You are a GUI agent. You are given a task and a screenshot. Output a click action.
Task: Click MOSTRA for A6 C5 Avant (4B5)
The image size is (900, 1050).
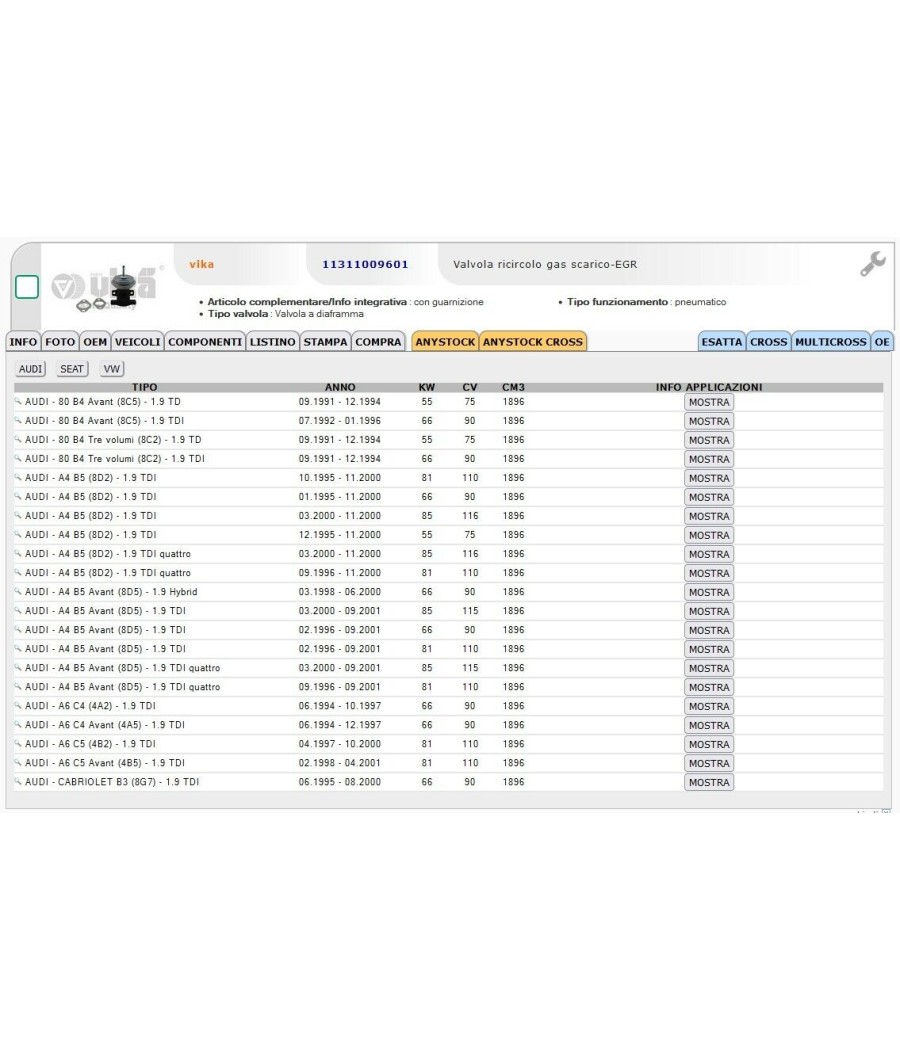[x=709, y=763]
